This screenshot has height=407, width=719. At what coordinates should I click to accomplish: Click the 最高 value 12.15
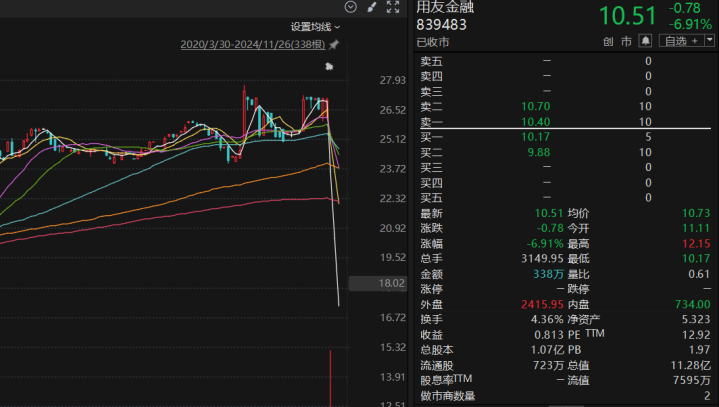696,243
